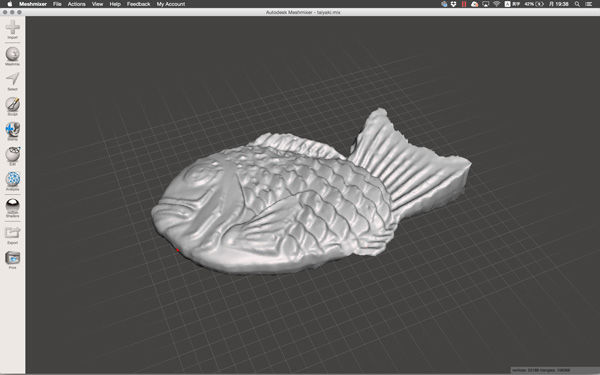The width and height of the screenshot is (600, 375).
Task: Open the Actions menu
Action: (x=77, y=4)
